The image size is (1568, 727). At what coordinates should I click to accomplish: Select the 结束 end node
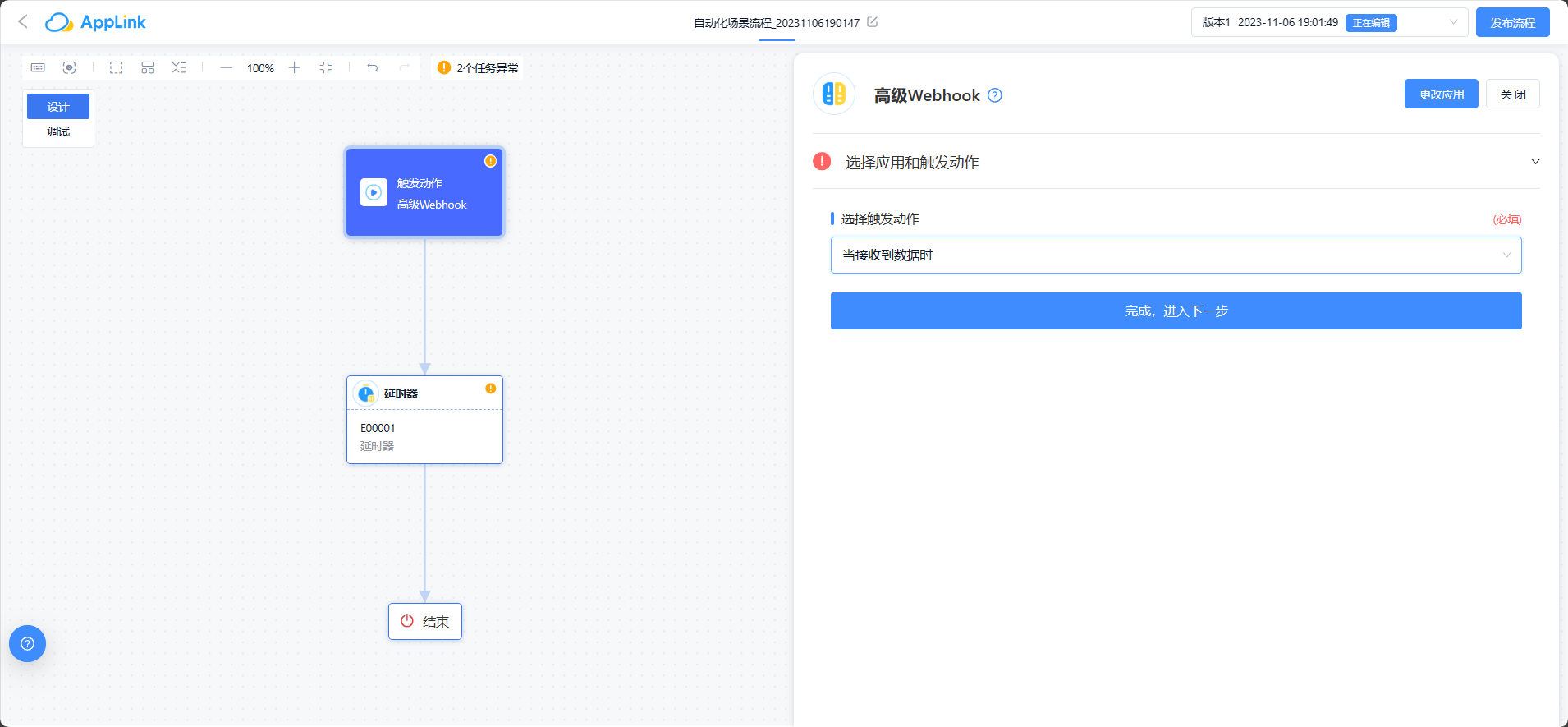coord(424,622)
